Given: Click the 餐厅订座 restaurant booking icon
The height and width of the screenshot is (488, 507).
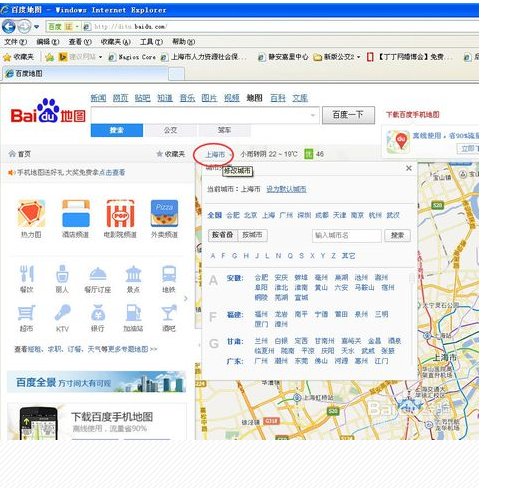Looking at the screenshot, I should pos(98,274).
